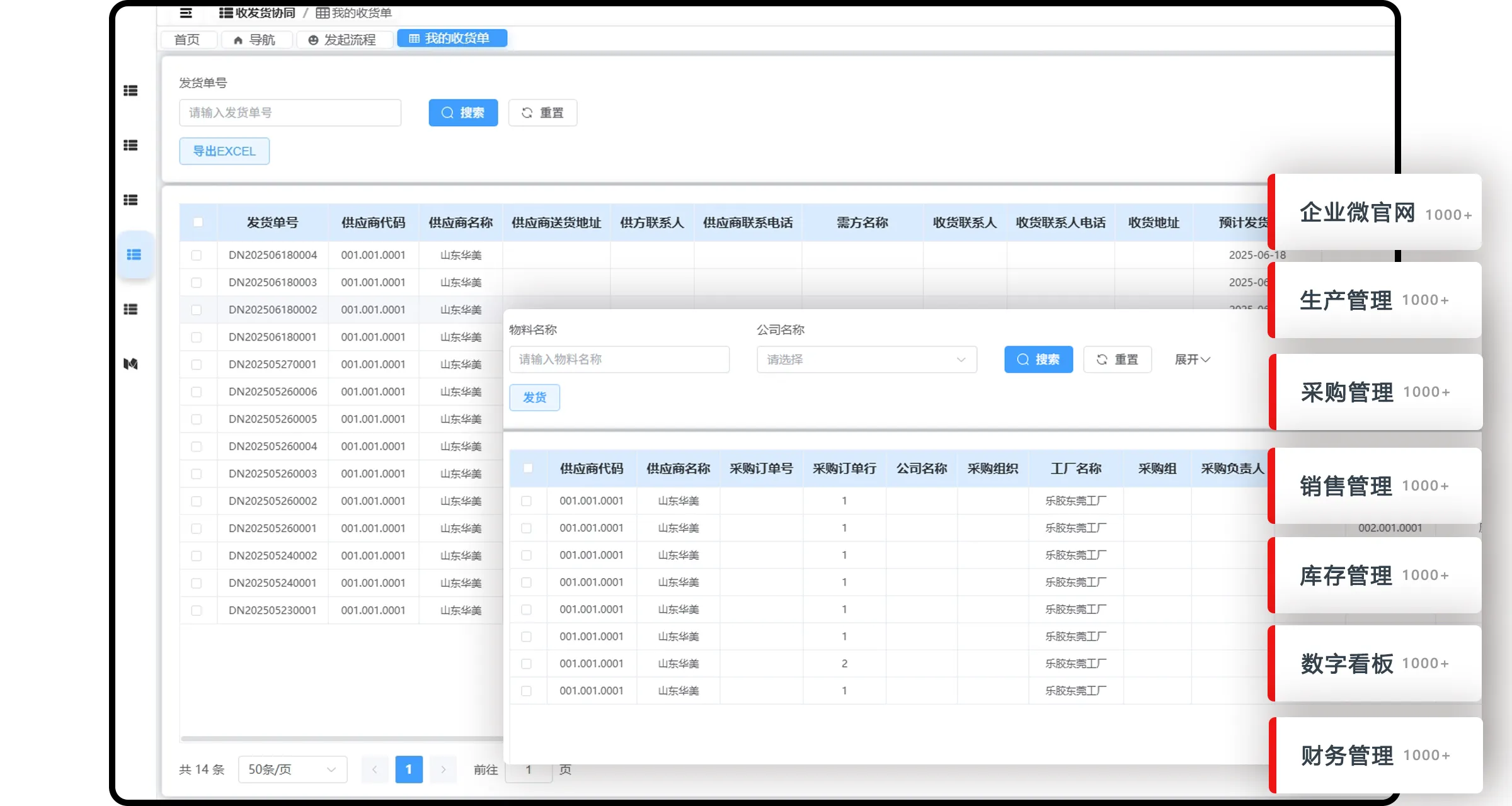This screenshot has width=1512, height=806.
Task: Toggle select-all checkbox in the 发货单号 table header
Action: (x=198, y=222)
